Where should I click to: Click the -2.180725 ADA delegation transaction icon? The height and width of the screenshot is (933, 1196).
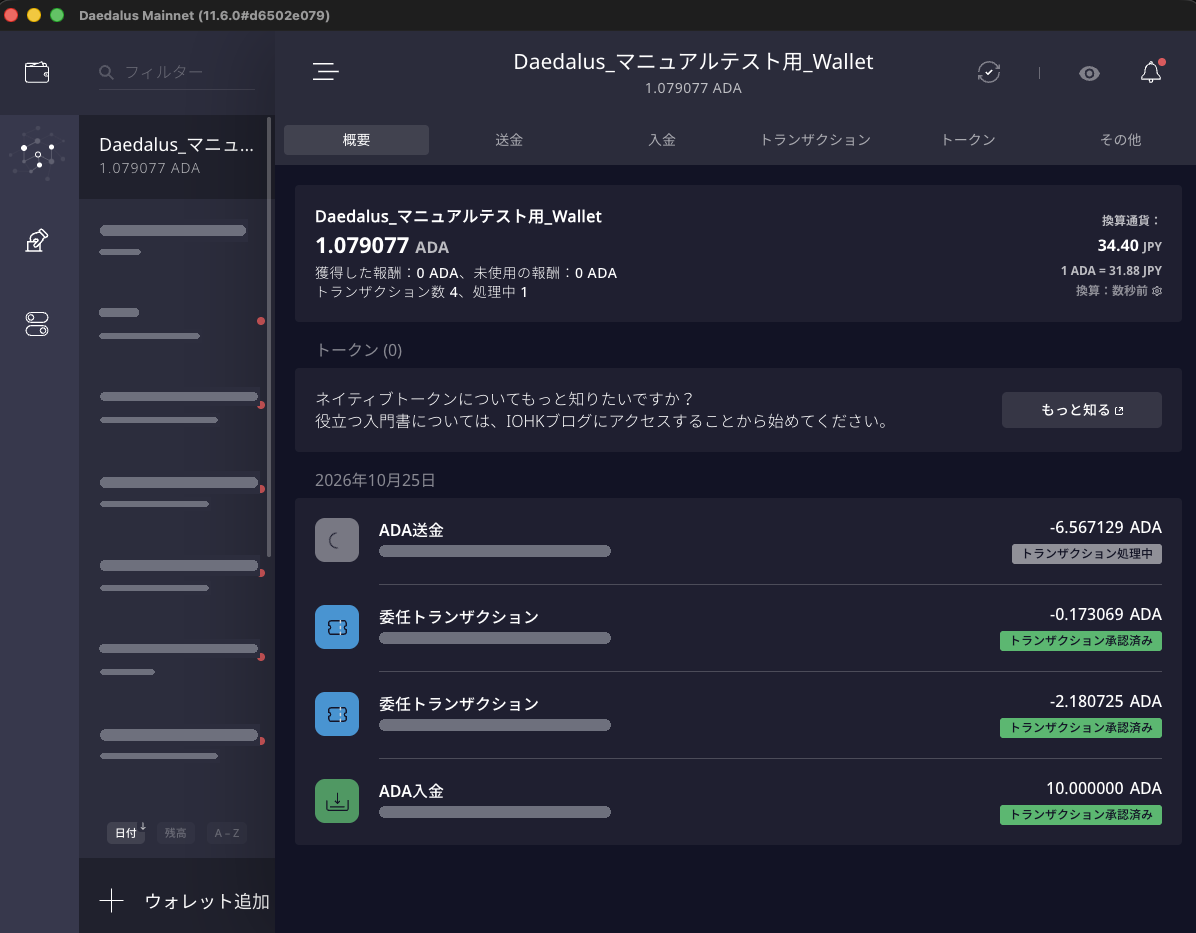pyautogui.click(x=336, y=714)
